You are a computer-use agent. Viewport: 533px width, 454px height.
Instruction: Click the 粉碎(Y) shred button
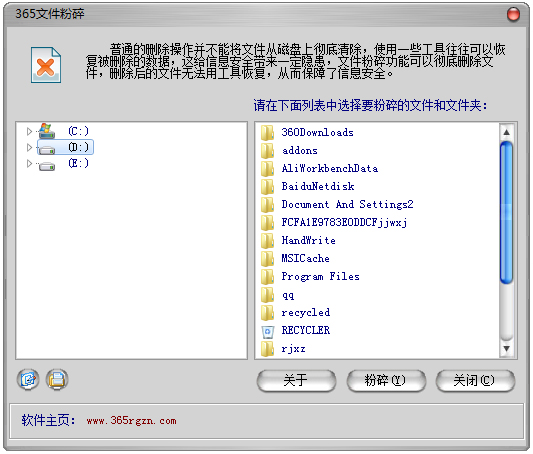[386, 381]
